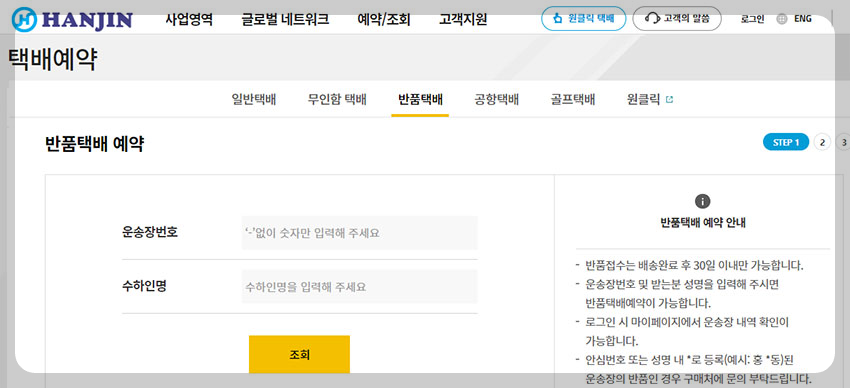The height and width of the screenshot is (388, 850).
Task: Open the 사업영역 menu
Action: (x=189, y=20)
